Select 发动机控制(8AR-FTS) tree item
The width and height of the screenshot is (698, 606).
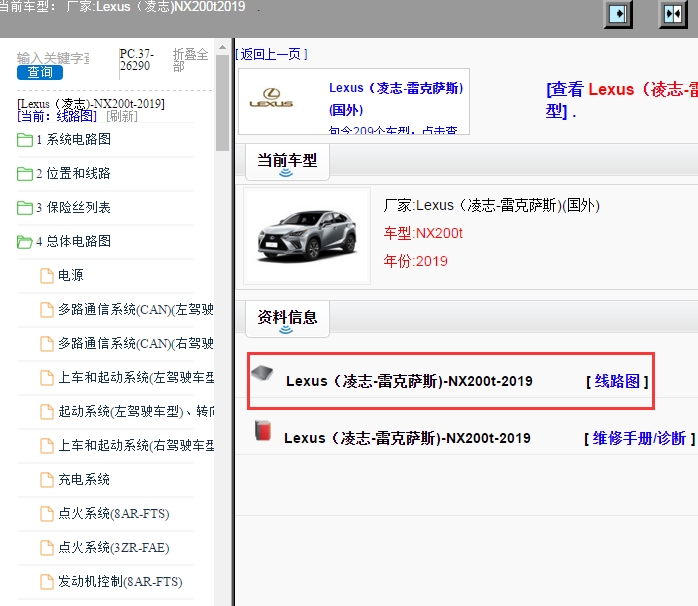pos(120,582)
